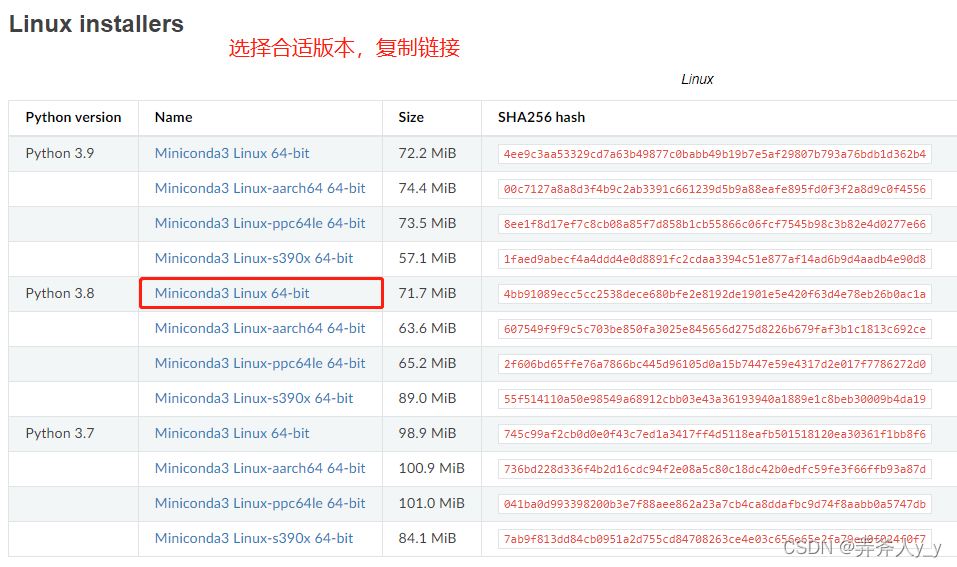Open Python 3.8 Miniconda3 Linux-s390x 64-bit link
Screen dimensions: 957x567
click(254, 398)
